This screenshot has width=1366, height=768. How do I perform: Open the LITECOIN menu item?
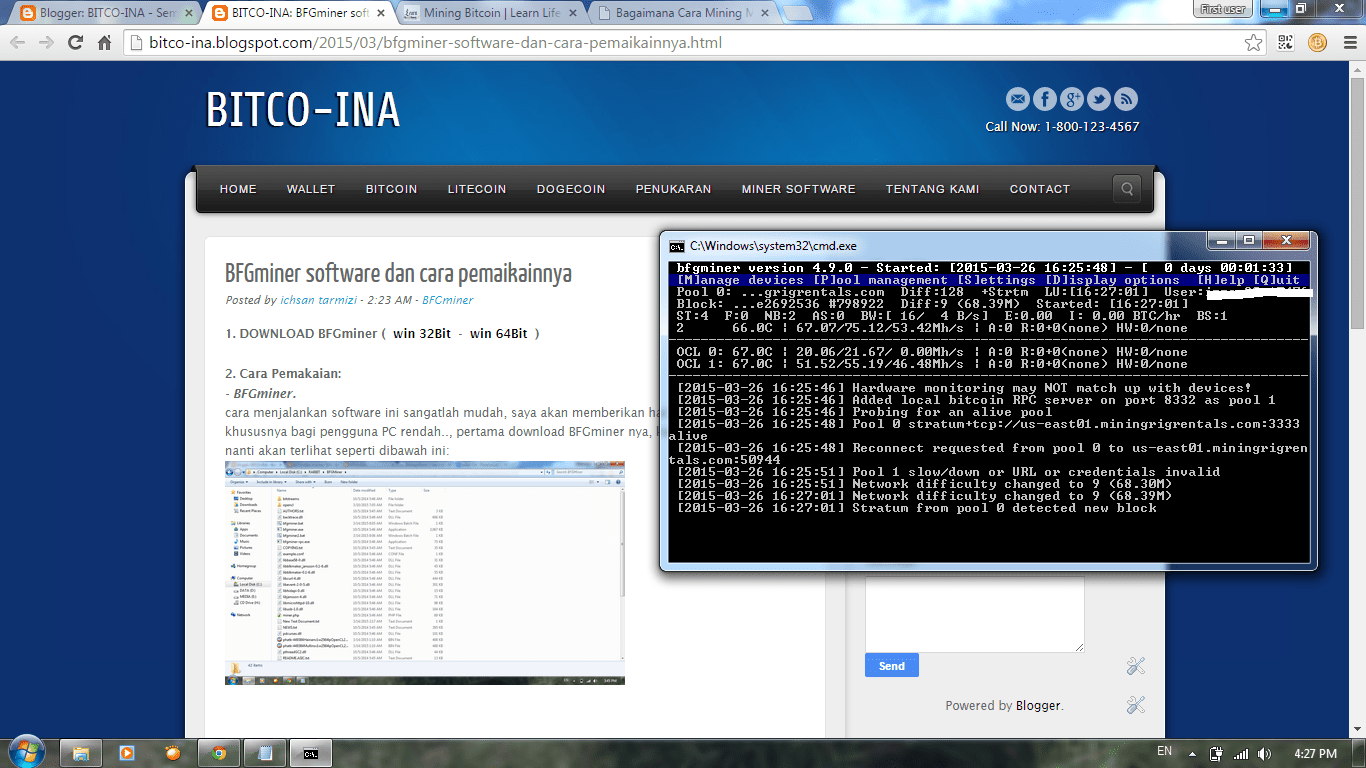[477, 189]
